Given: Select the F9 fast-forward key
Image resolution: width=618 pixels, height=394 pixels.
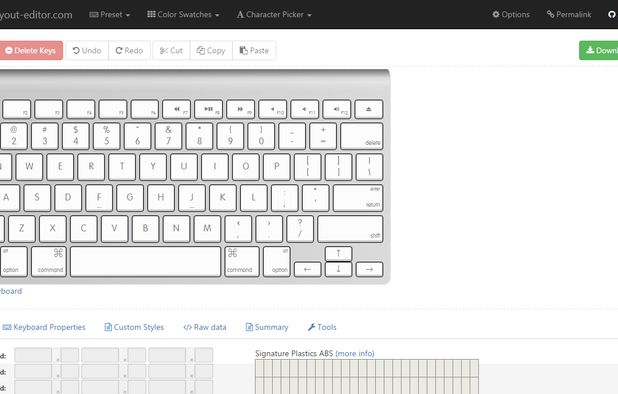Looking at the screenshot, I should (x=240, y=109).
